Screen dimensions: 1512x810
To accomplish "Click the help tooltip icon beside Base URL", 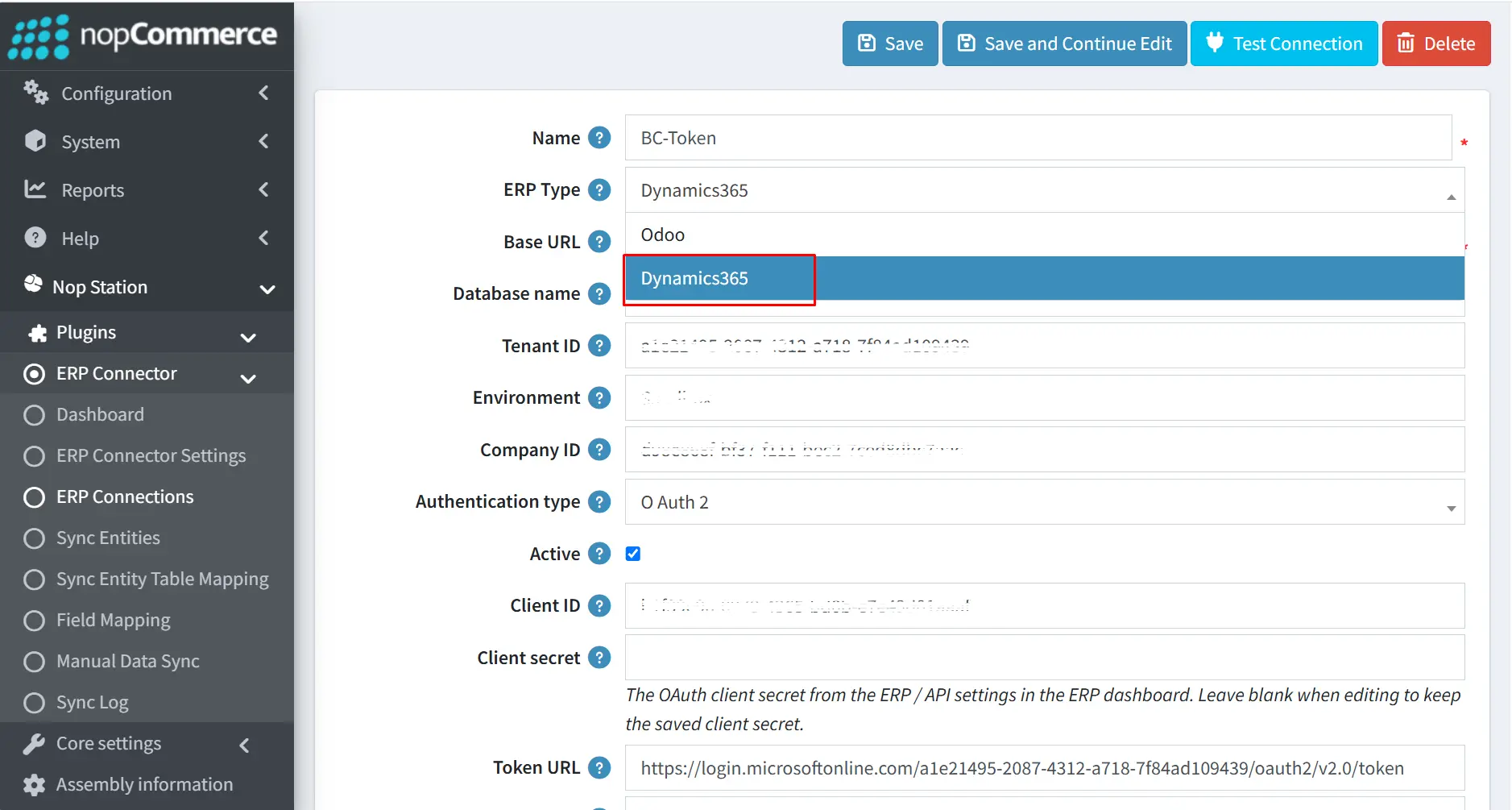I will click(x=599, y=242).
